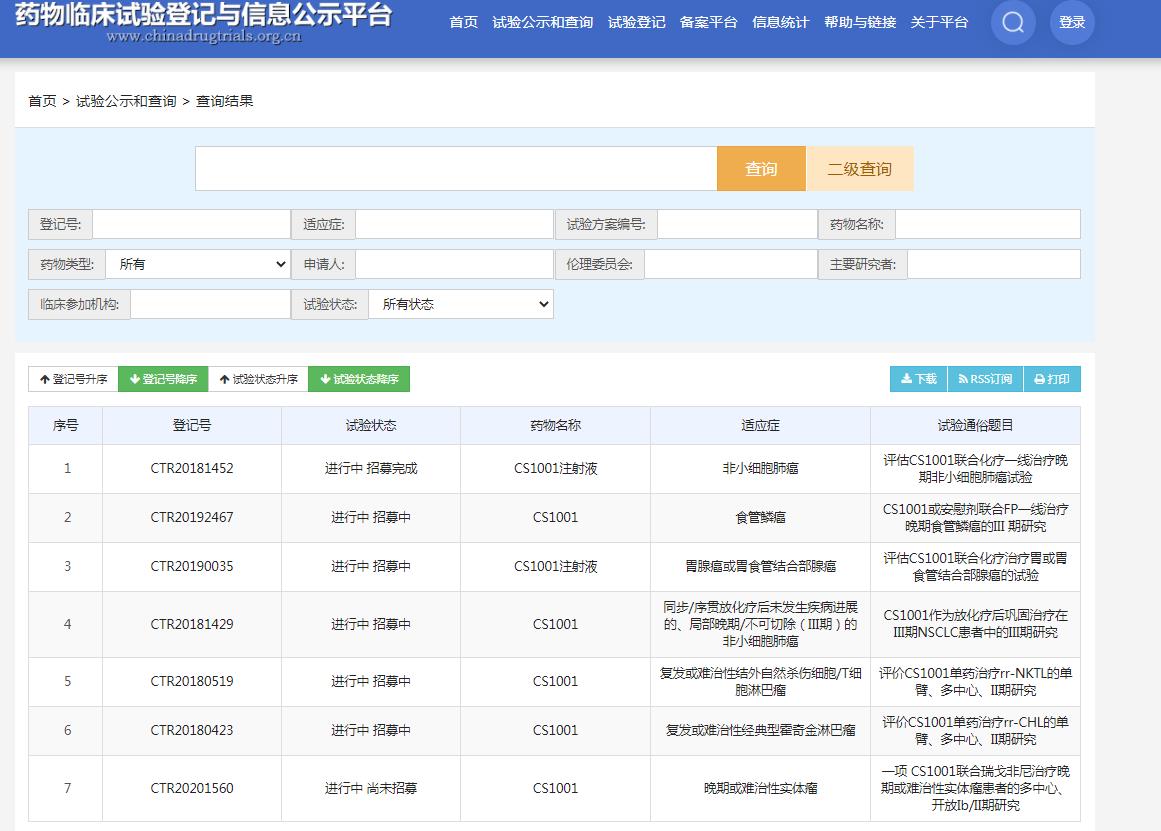Viewport: 1161px width, 831px height.
Task: Click the search magnifier icon in header
Action: pyautogui.click(x=1013, y=23)
